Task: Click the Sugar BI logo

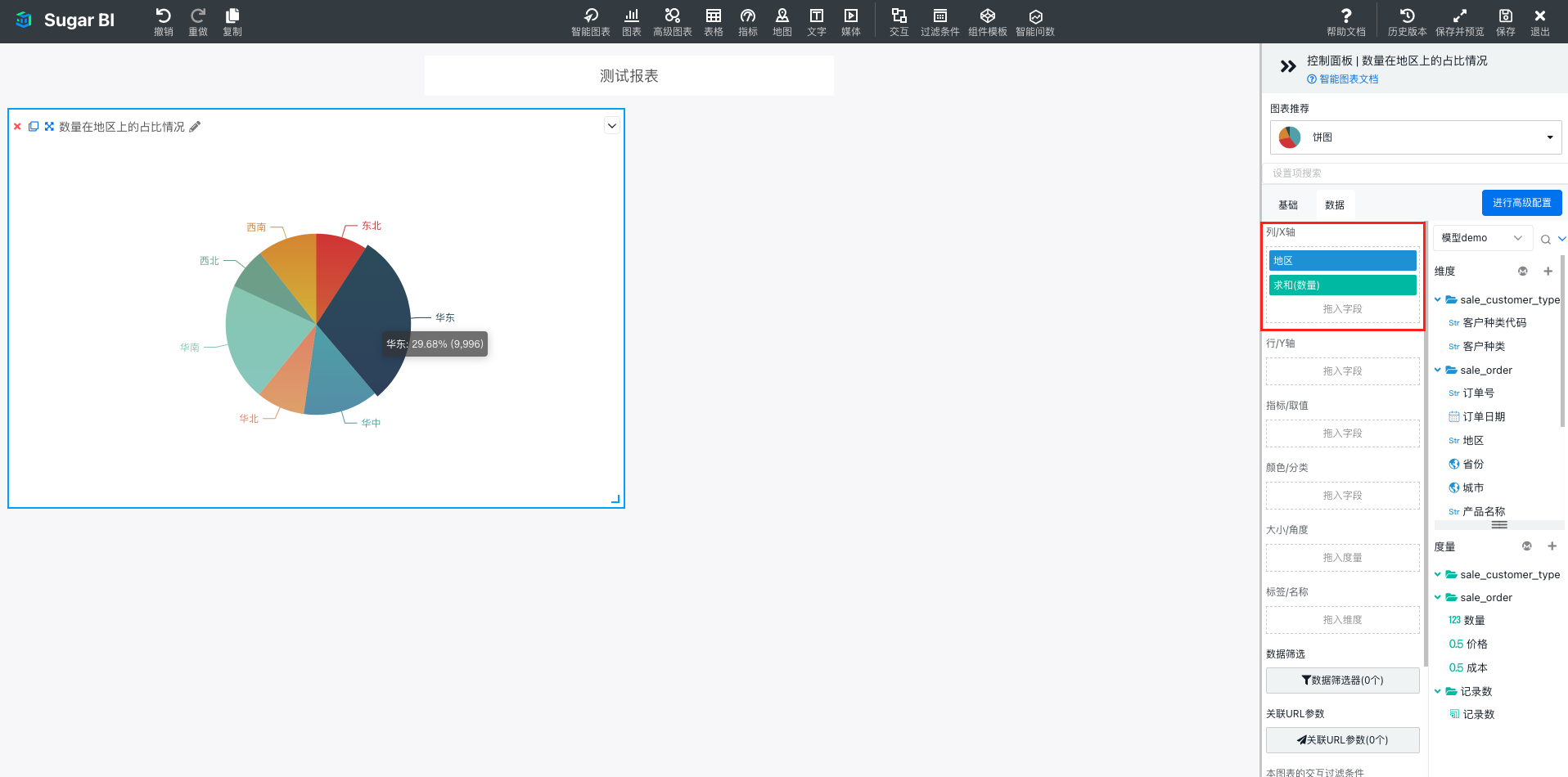Action: point(65,20)
